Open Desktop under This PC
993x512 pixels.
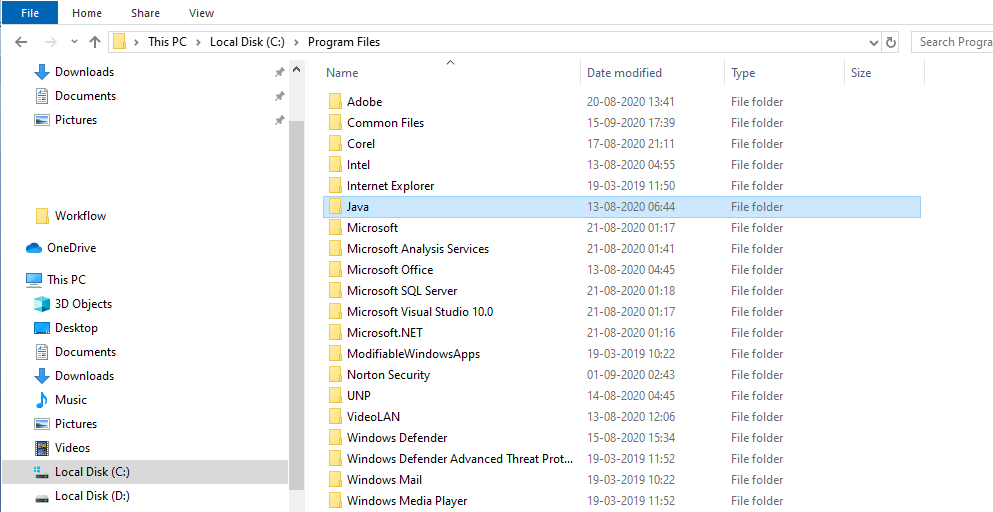[76, 328]
